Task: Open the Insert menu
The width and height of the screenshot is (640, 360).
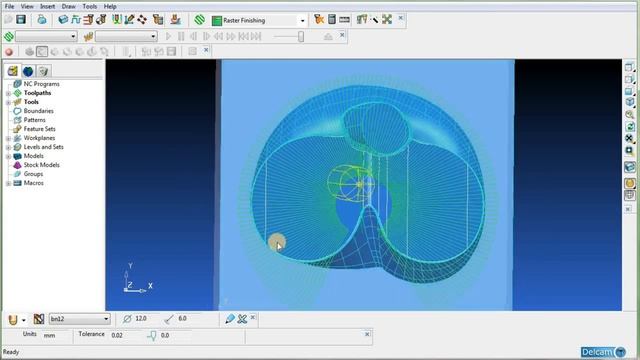Action: click(47, 7)
